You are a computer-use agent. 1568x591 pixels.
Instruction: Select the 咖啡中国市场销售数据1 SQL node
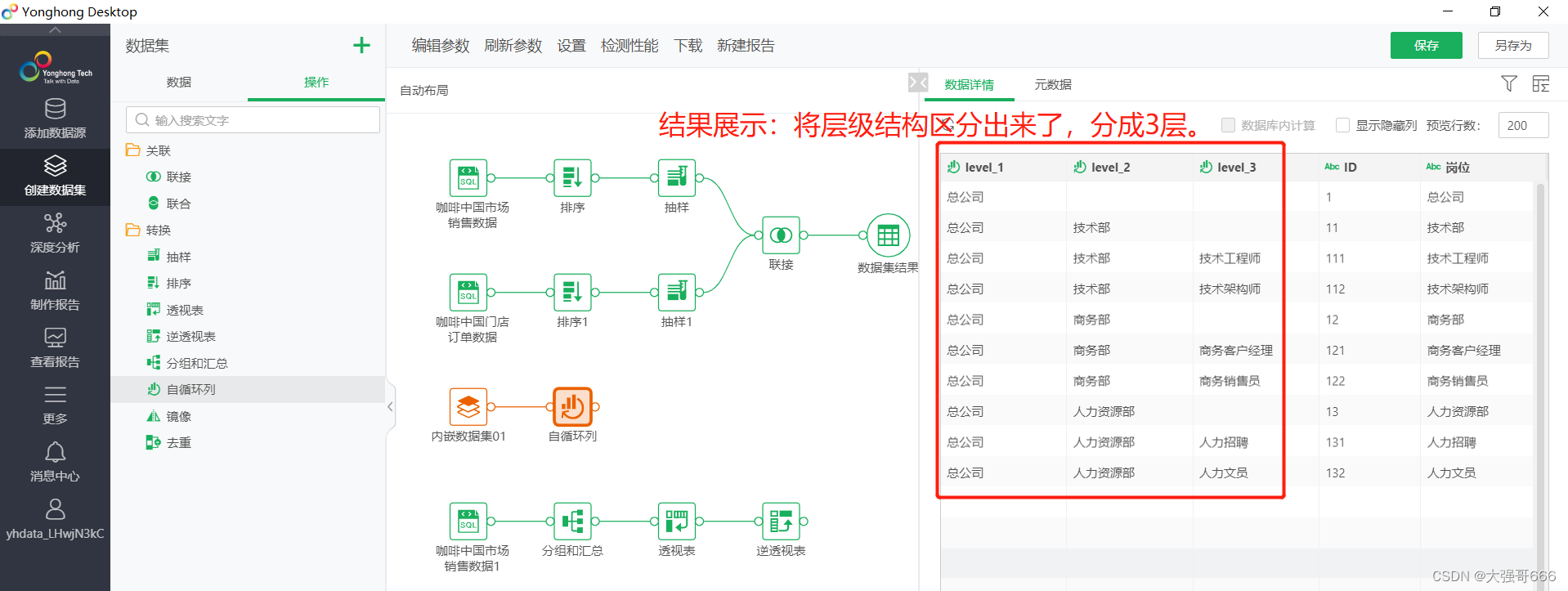468,521
